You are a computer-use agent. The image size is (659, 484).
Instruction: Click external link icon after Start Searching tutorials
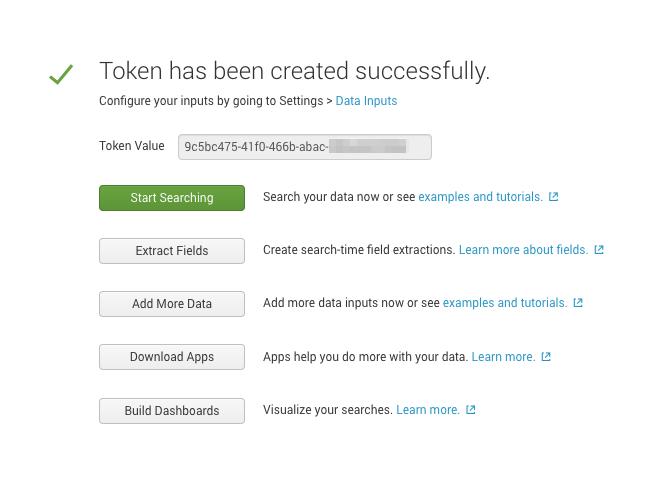554,197
